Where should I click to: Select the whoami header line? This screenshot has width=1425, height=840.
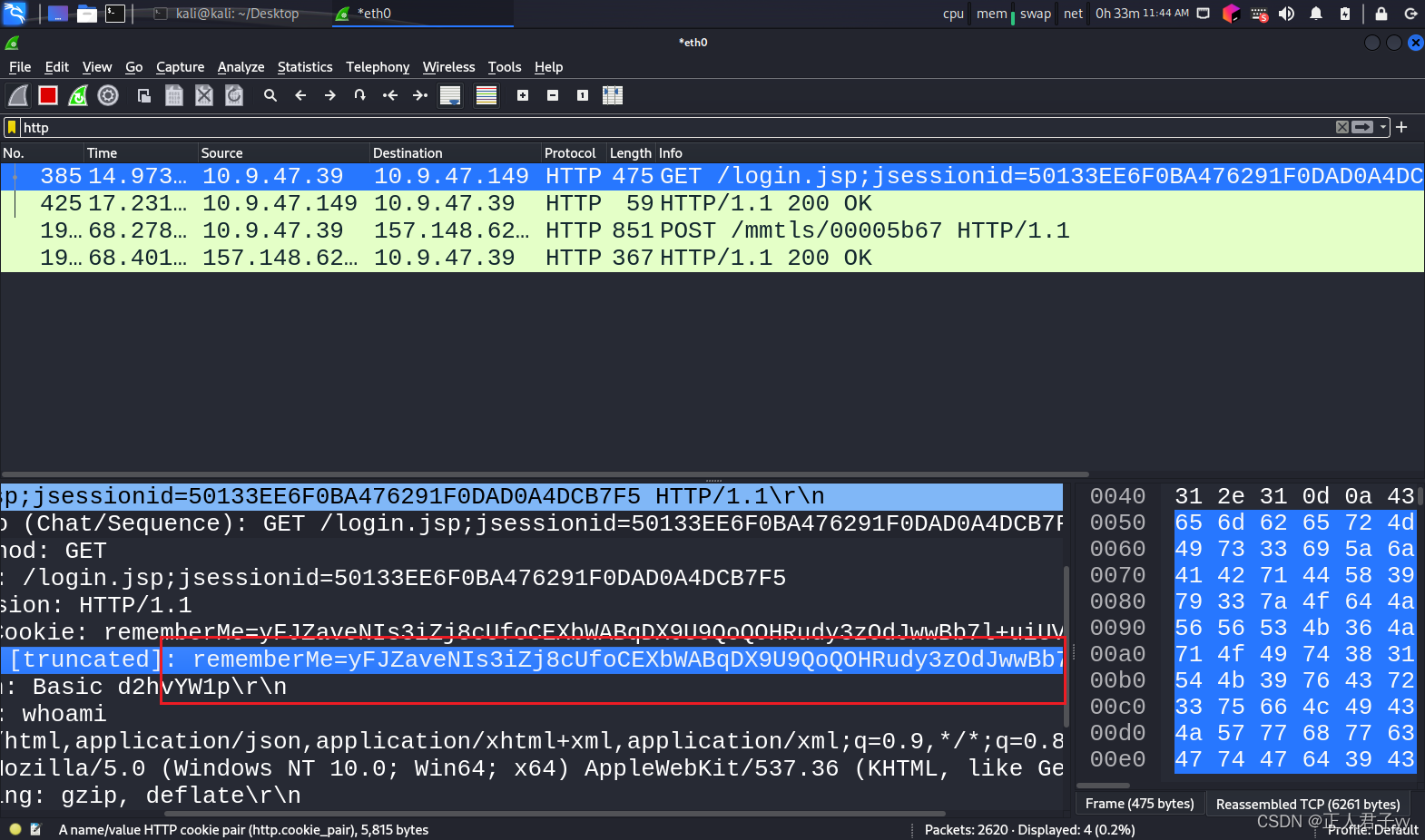(532, 714)
